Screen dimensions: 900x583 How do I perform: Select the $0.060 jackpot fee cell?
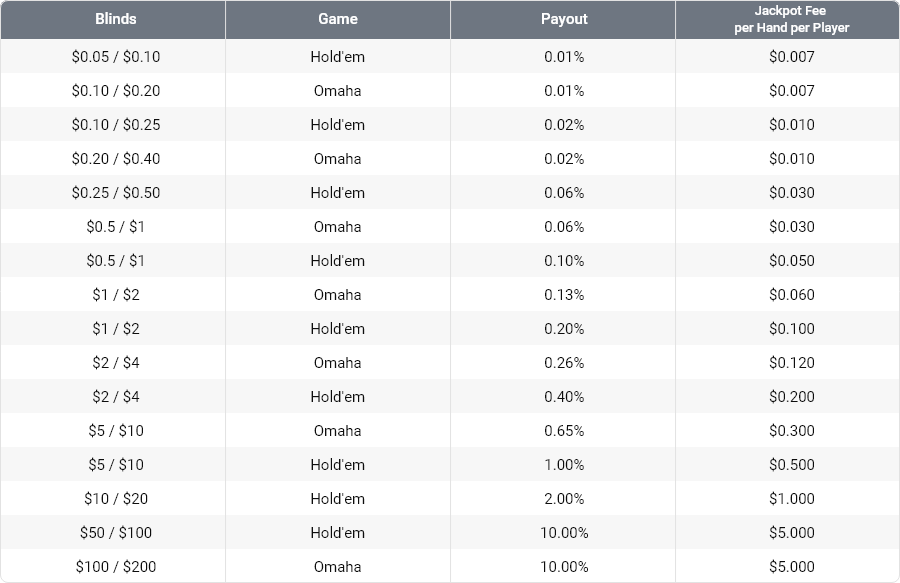coord(791,295)
